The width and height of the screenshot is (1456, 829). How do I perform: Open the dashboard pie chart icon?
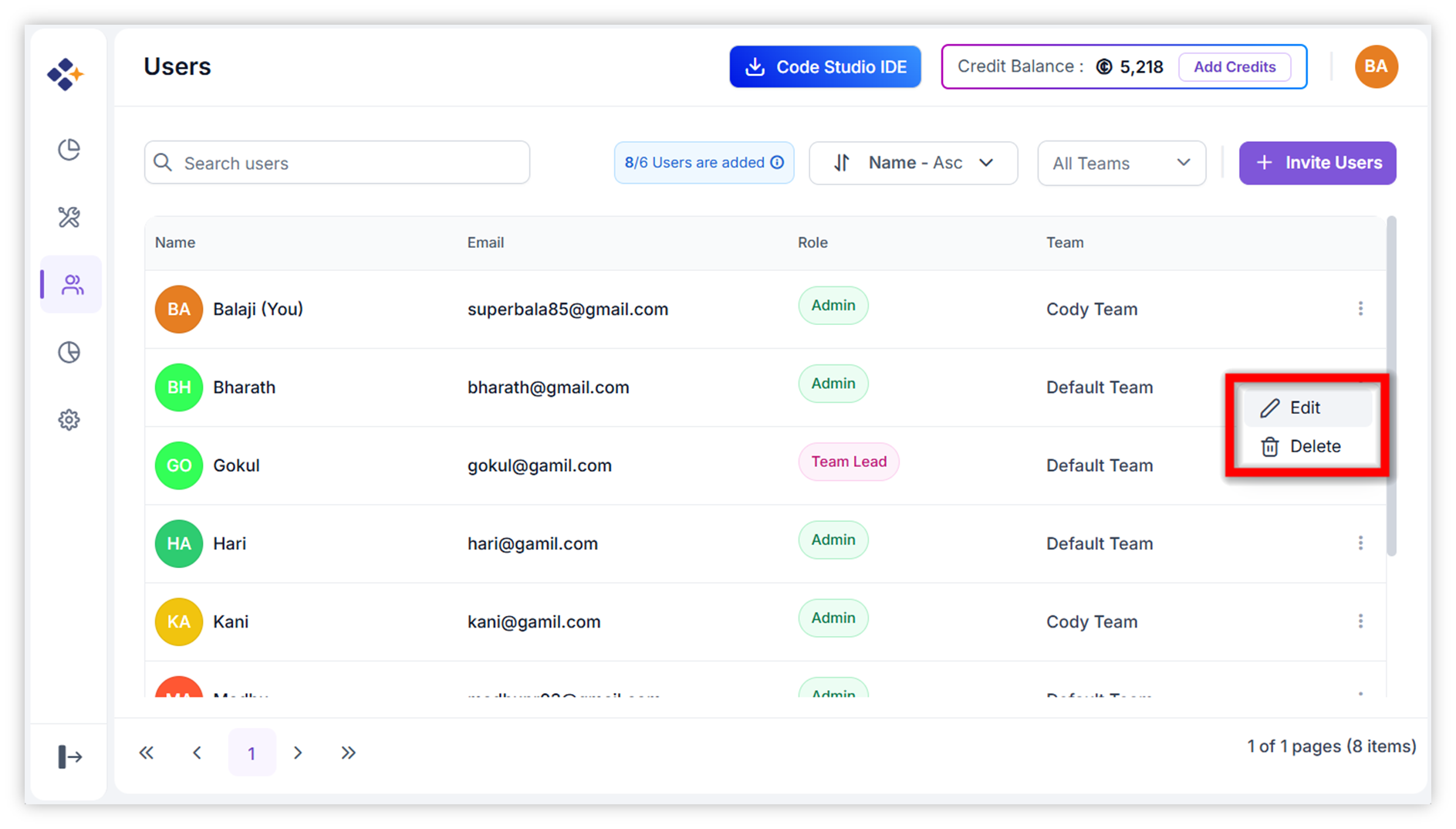[69, 149]
